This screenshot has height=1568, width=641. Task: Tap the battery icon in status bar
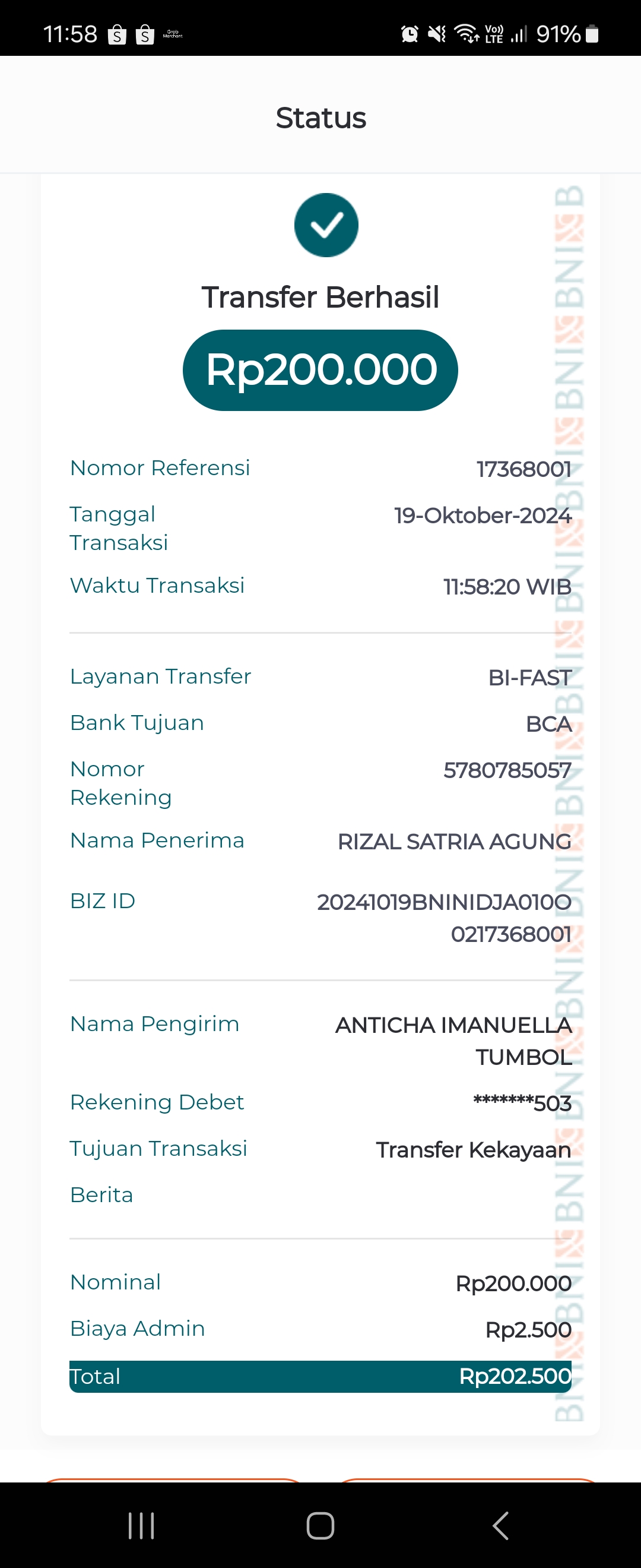click(592, 34)
